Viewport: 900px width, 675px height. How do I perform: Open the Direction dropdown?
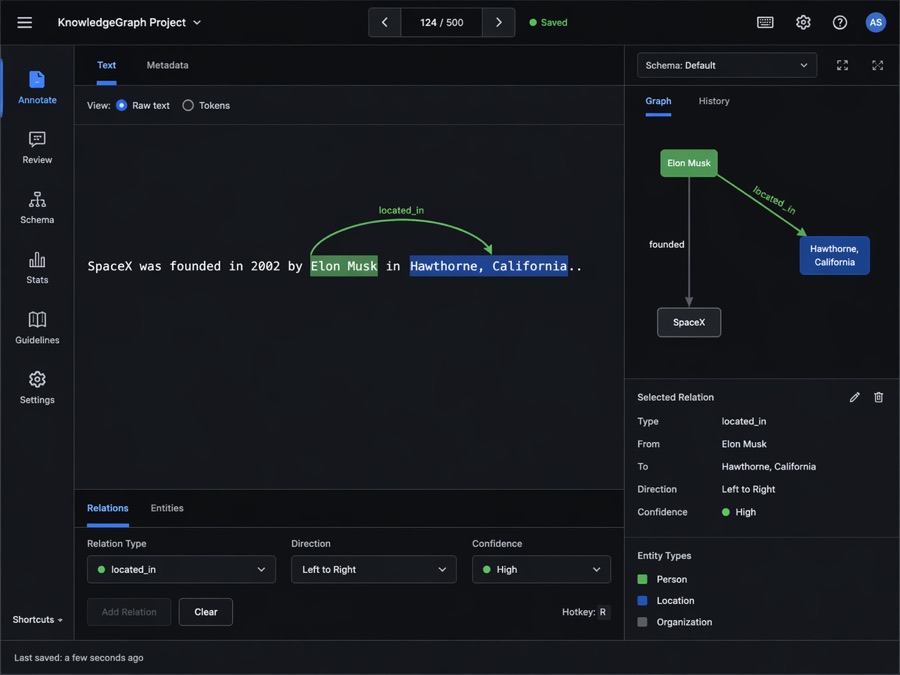point(374,569)
